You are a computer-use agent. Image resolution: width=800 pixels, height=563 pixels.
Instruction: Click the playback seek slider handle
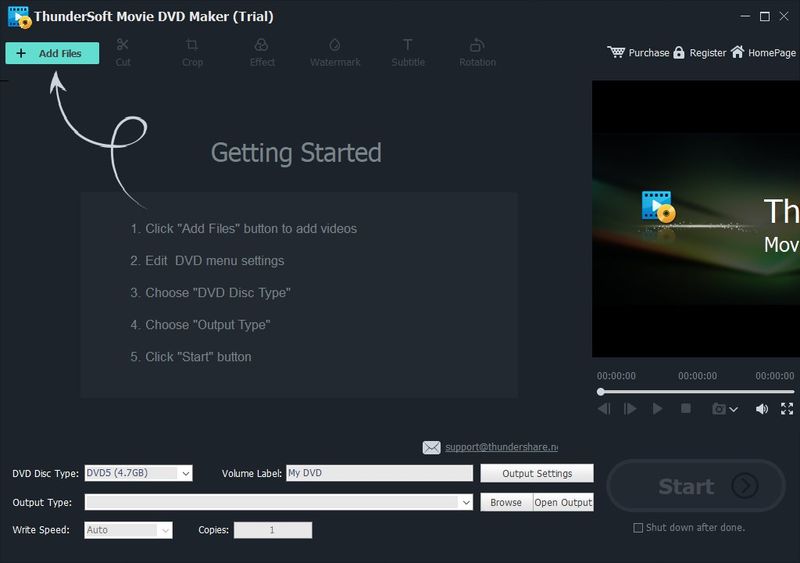tap(601, 391)
